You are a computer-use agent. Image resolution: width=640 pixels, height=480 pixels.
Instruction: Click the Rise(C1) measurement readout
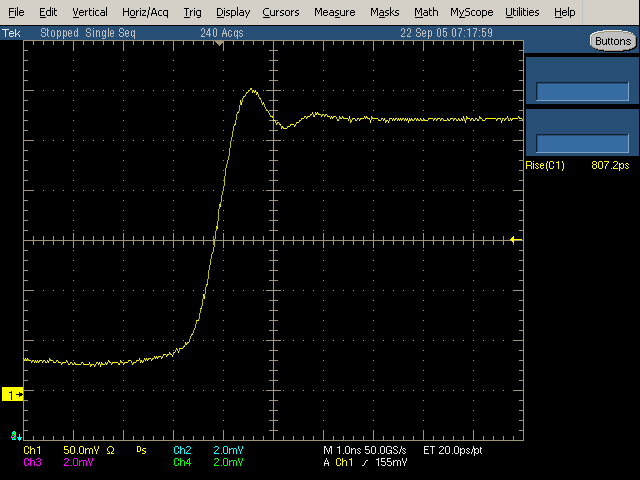coord(578,165)
